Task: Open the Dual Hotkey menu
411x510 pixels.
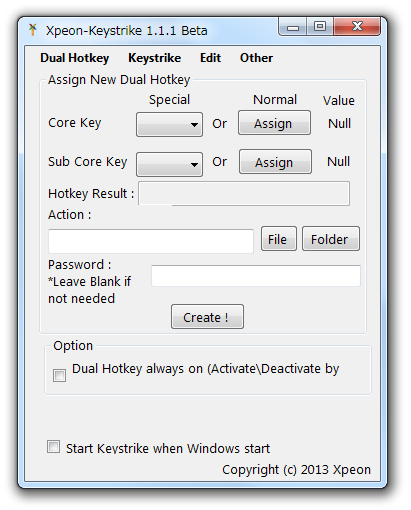Action: [75, 58]
